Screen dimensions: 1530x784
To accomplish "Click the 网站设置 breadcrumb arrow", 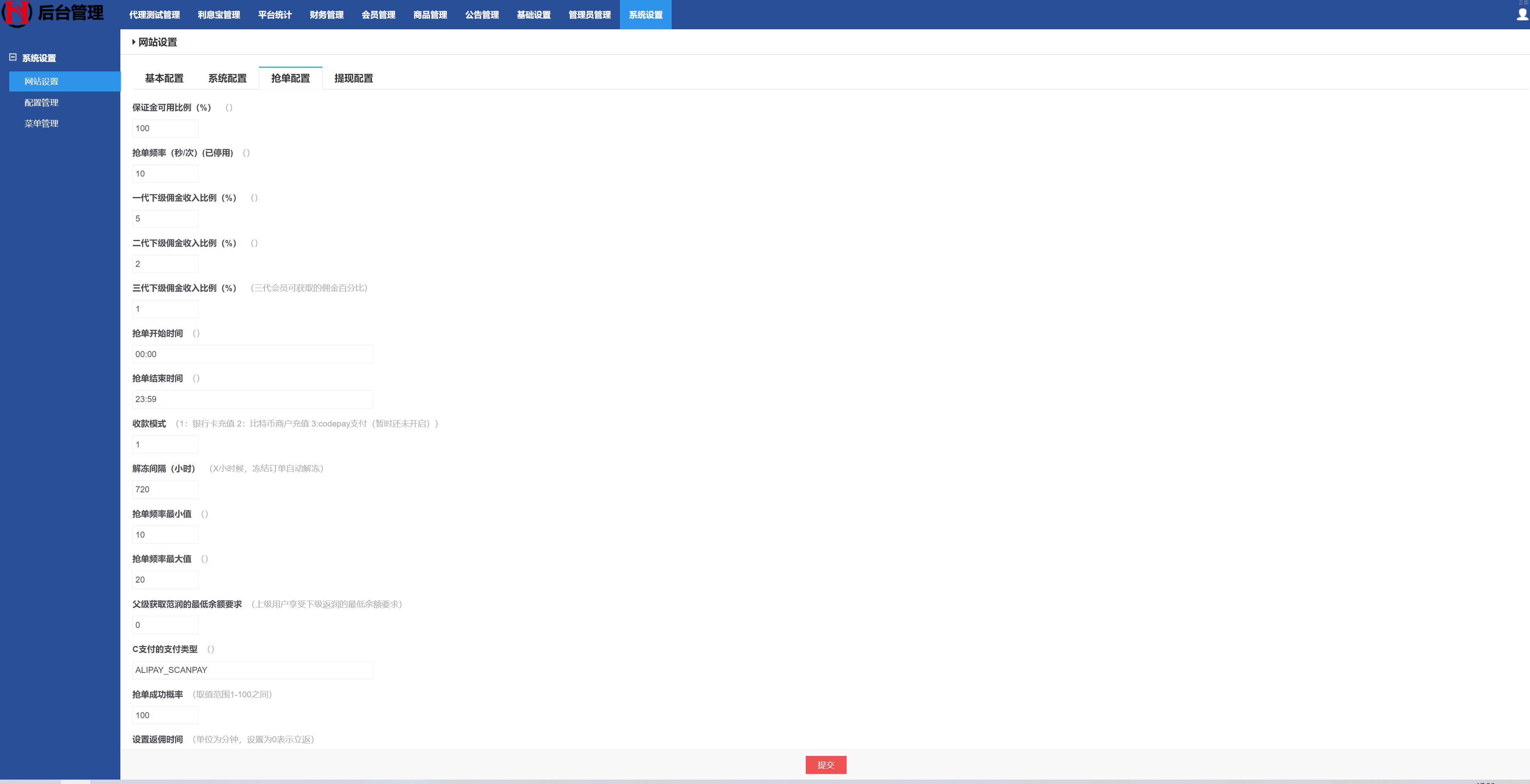I will [134, 42].
